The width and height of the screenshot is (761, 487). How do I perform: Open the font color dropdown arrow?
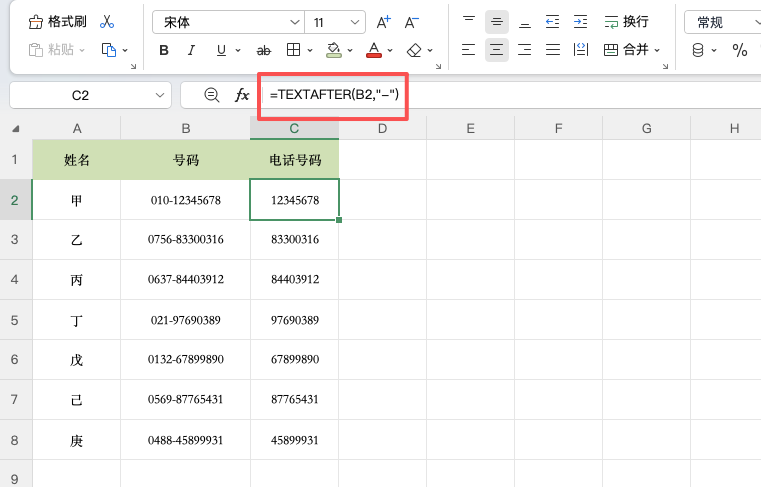(390, 50)
